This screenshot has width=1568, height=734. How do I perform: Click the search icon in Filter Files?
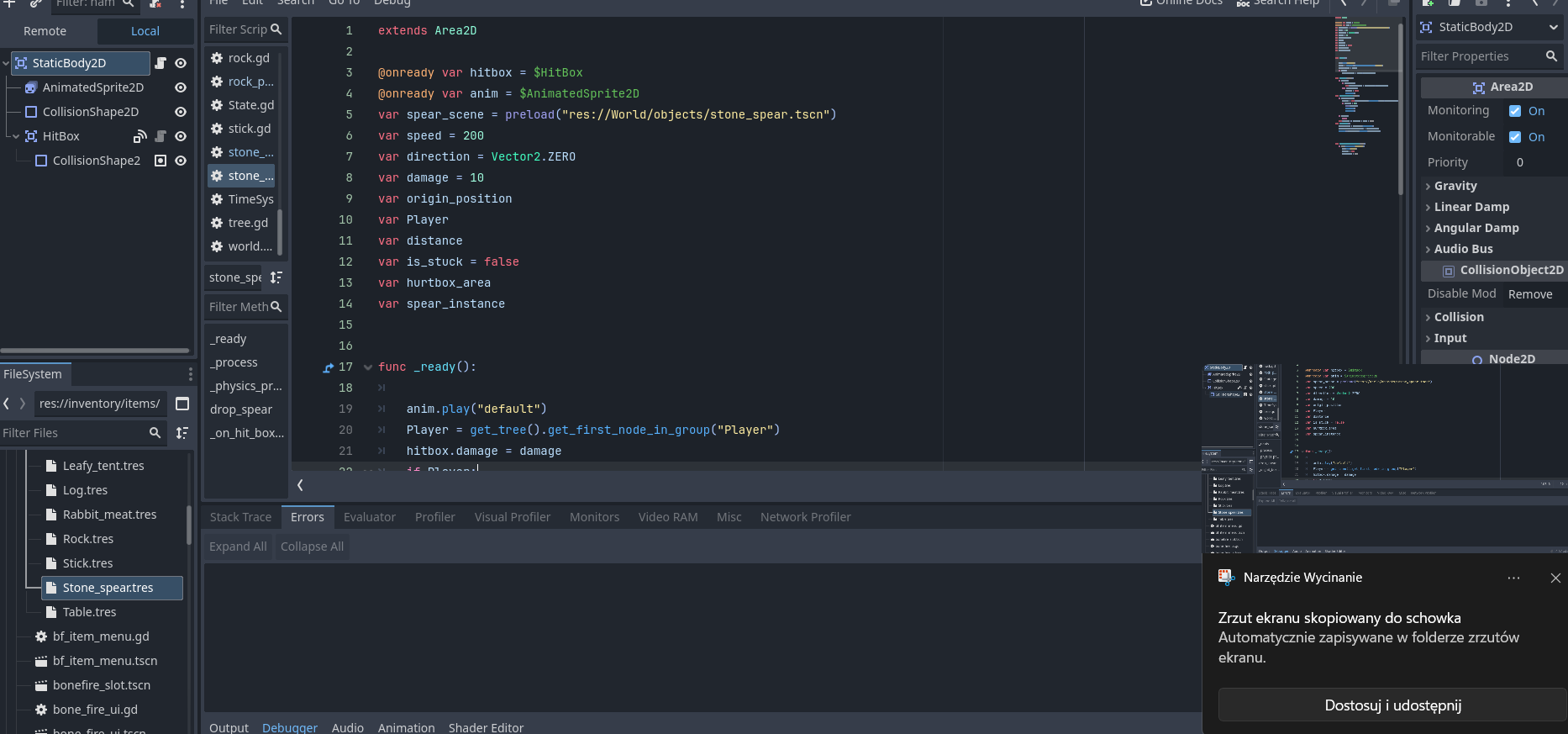155,433
